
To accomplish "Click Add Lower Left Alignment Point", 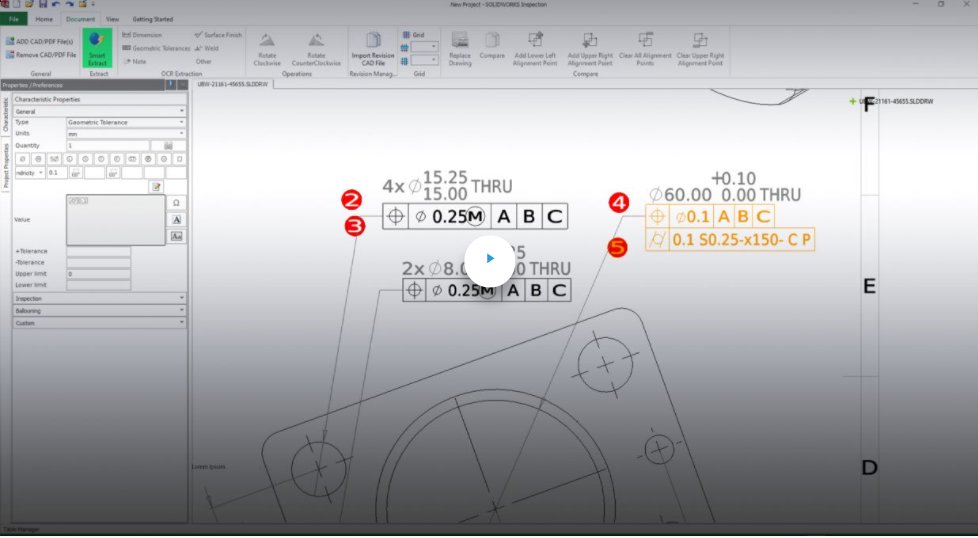I will pos(537,48).
